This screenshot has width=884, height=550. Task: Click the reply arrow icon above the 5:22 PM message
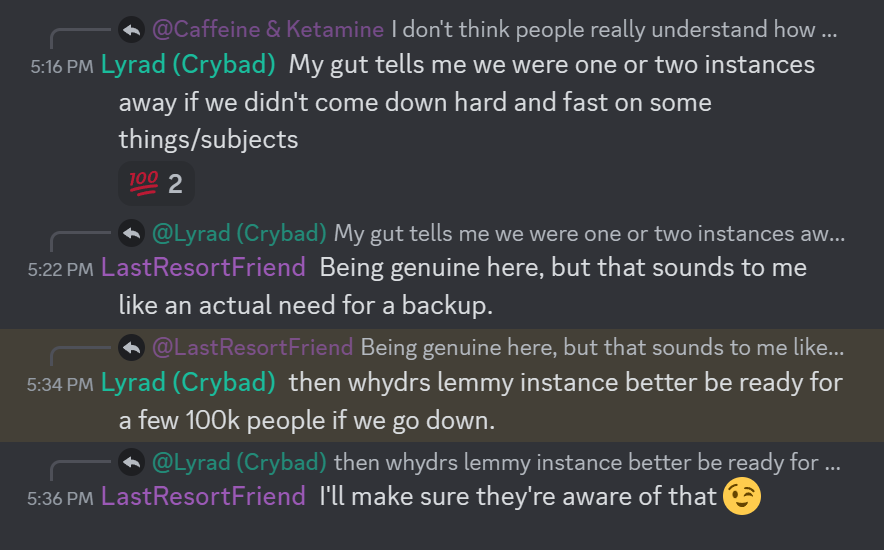pyautogui.click(x=131, y=233)
